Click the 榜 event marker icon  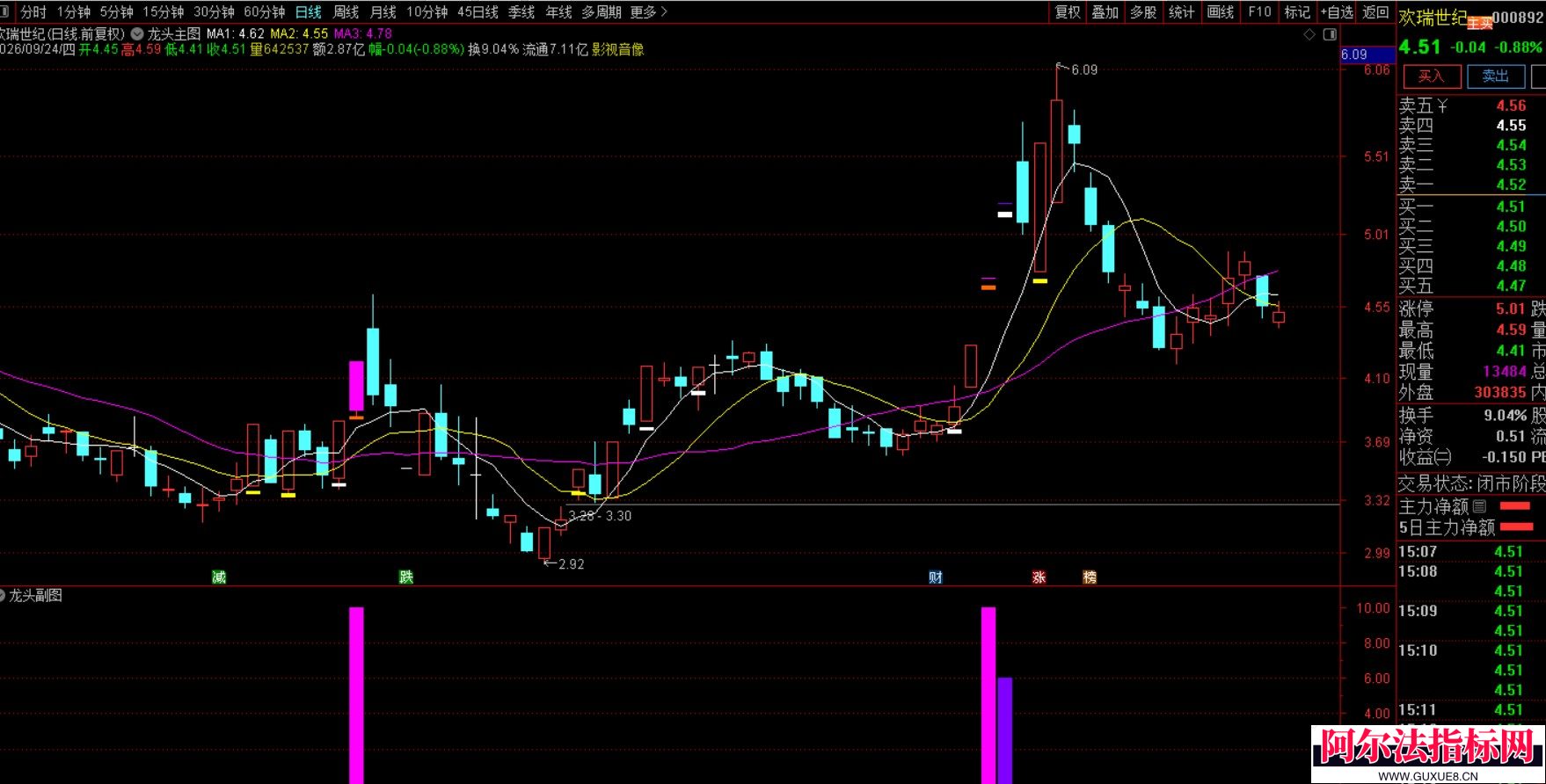point(1090,577)
